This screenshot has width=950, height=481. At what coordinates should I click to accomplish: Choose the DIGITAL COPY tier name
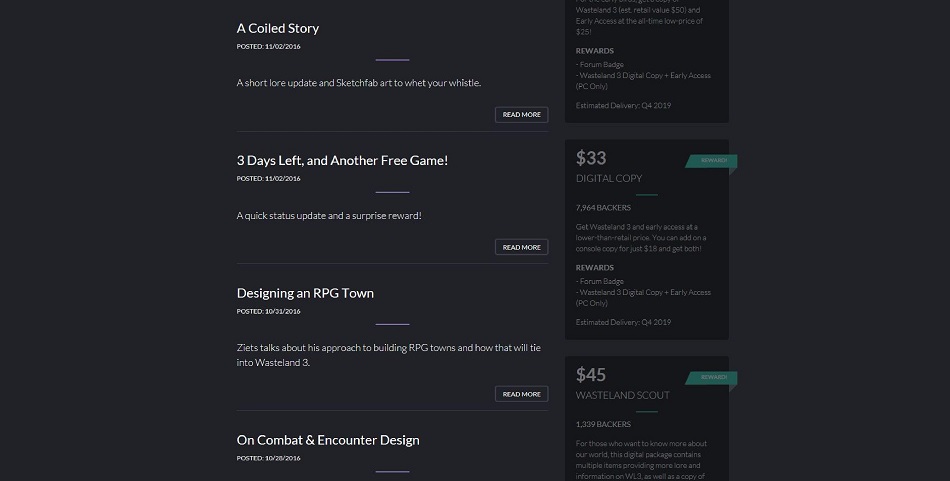click(x=609, y=179)
